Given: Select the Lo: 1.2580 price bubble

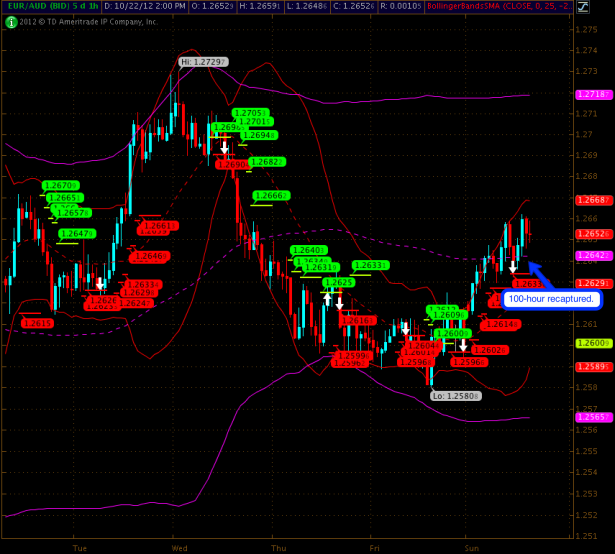Looking at the screenshot, I should [456, 396].
